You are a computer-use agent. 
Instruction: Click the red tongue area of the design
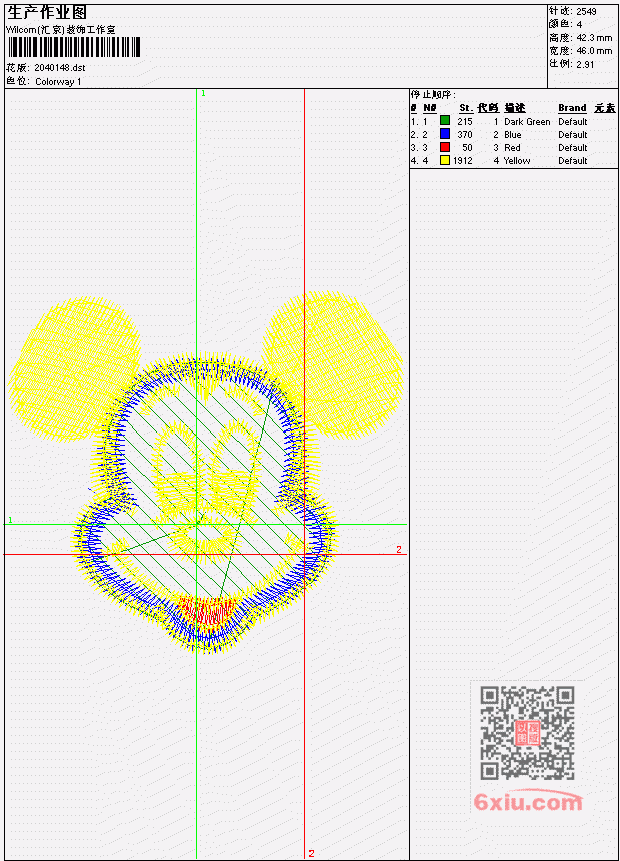[x=206, y=611]
